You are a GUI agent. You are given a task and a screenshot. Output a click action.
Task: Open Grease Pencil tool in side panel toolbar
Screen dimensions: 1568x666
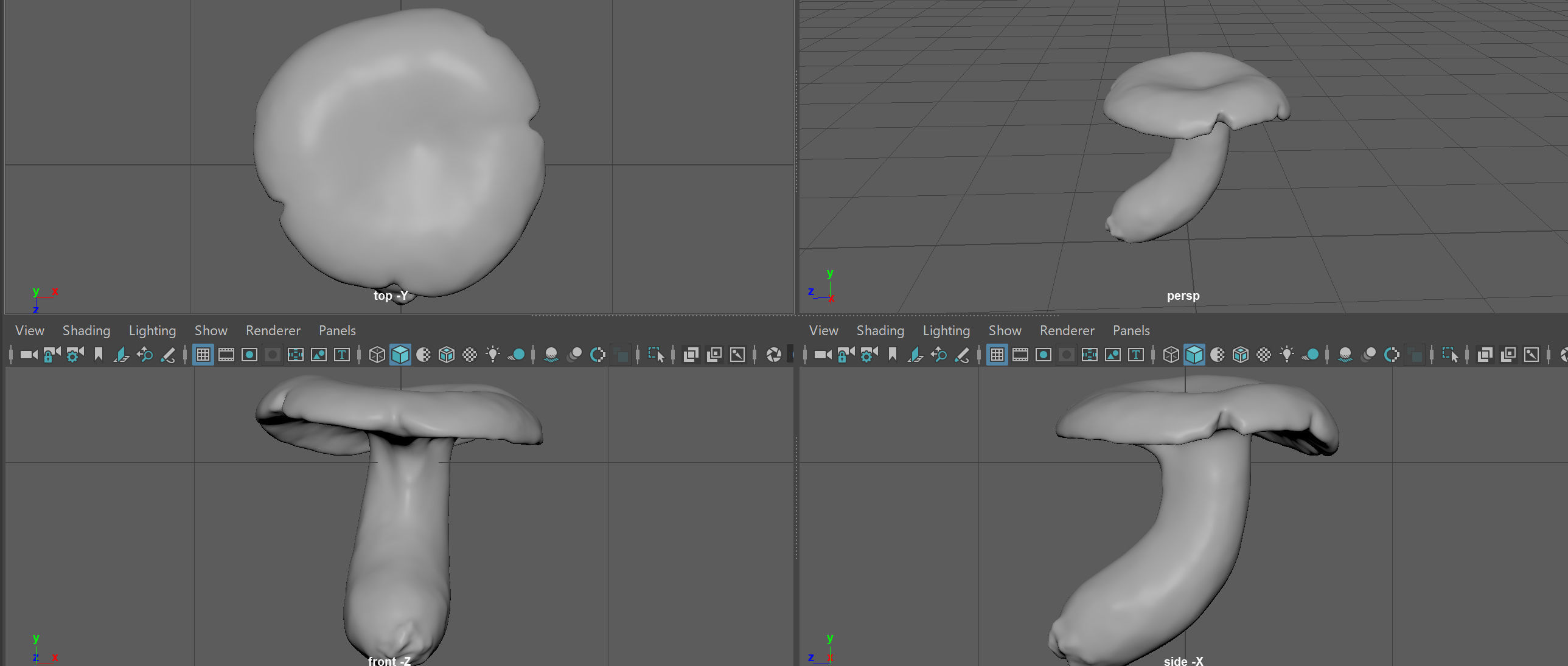point(961,355)
